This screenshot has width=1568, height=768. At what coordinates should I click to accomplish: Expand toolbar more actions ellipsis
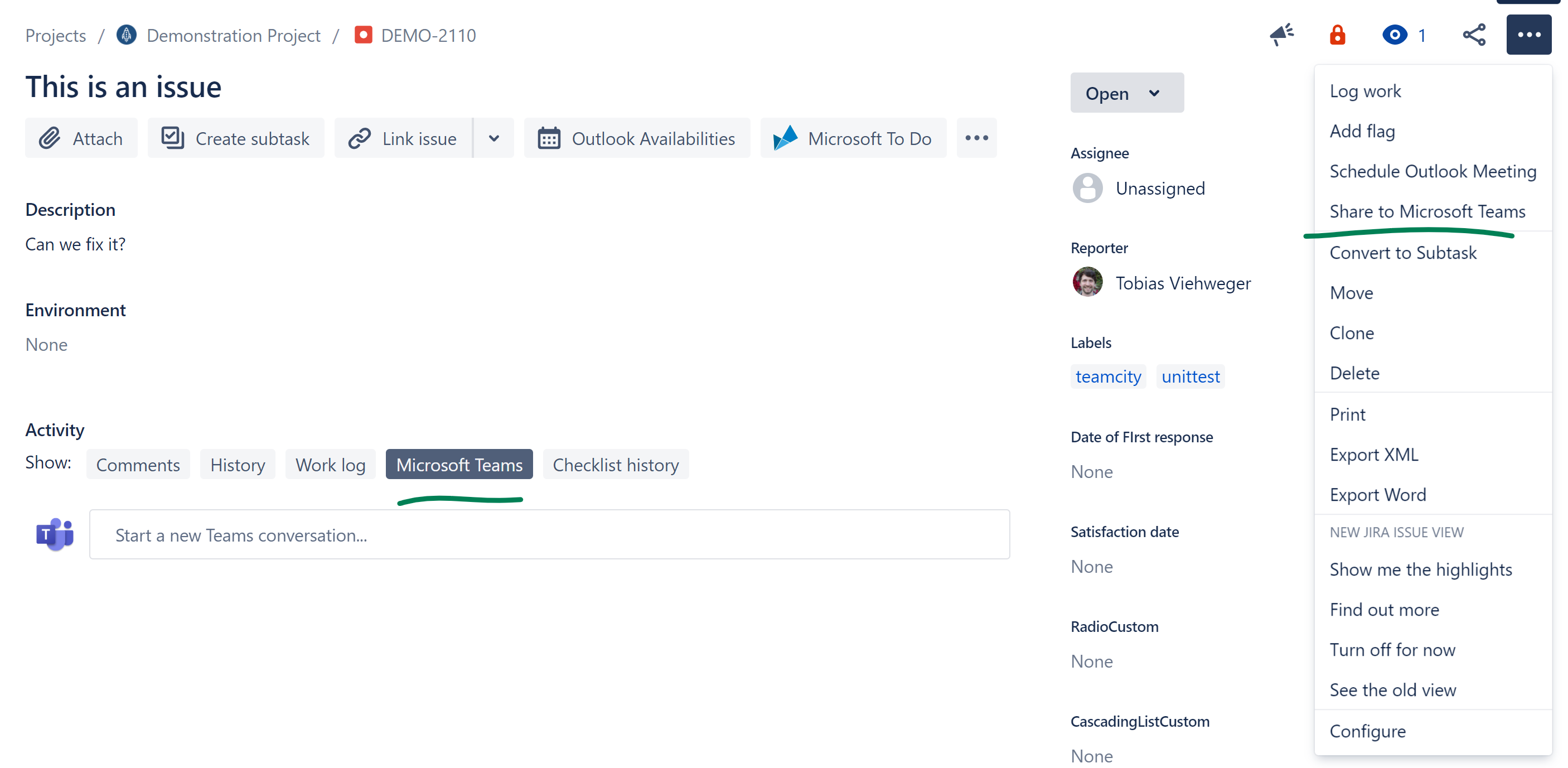pos(976,138)
